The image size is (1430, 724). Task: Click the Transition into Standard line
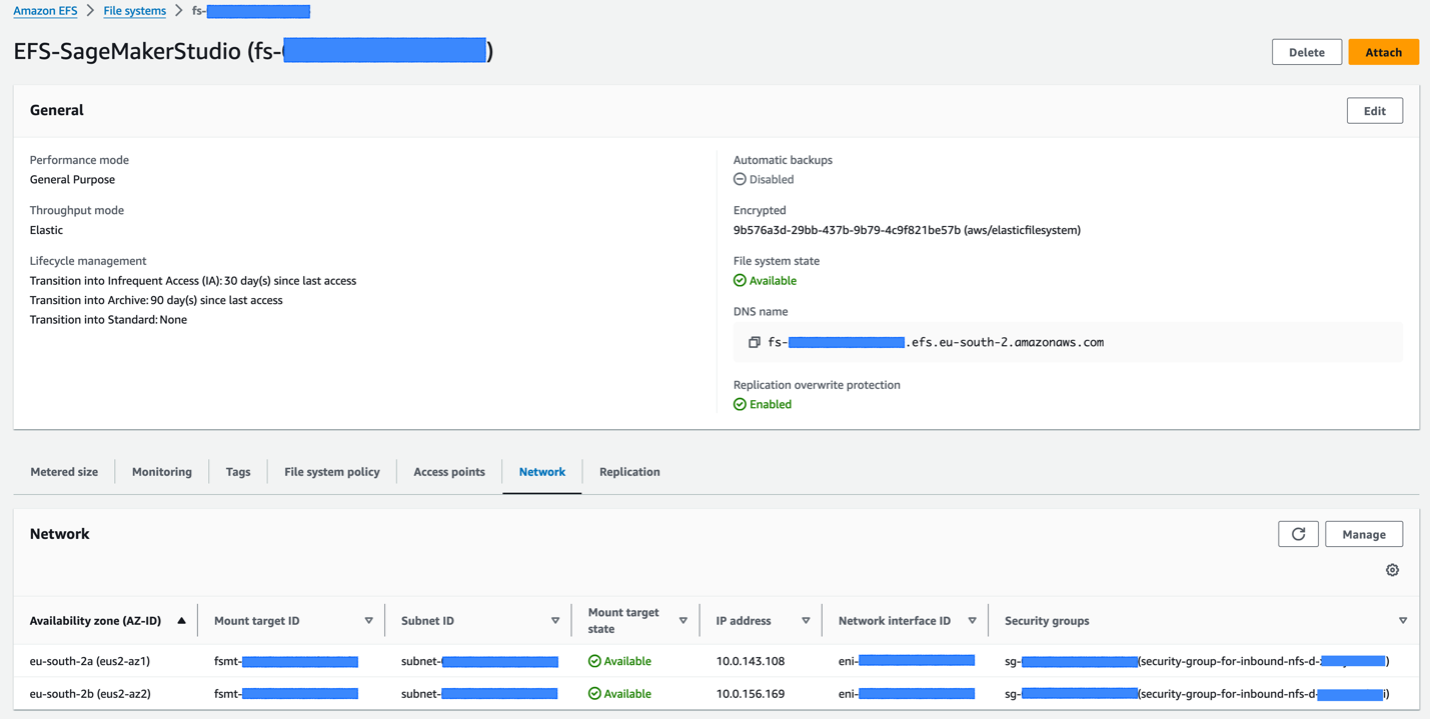click(108, 320)
